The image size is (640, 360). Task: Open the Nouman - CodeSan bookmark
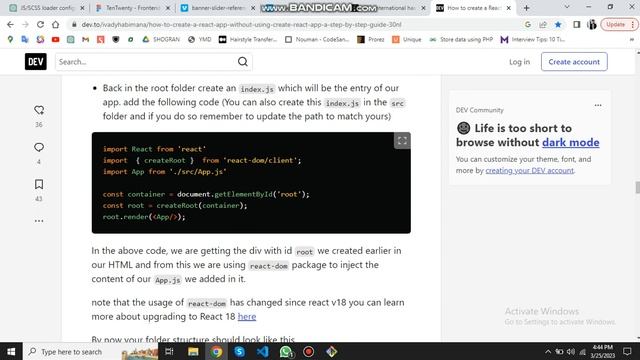click(x=317, y=40)
